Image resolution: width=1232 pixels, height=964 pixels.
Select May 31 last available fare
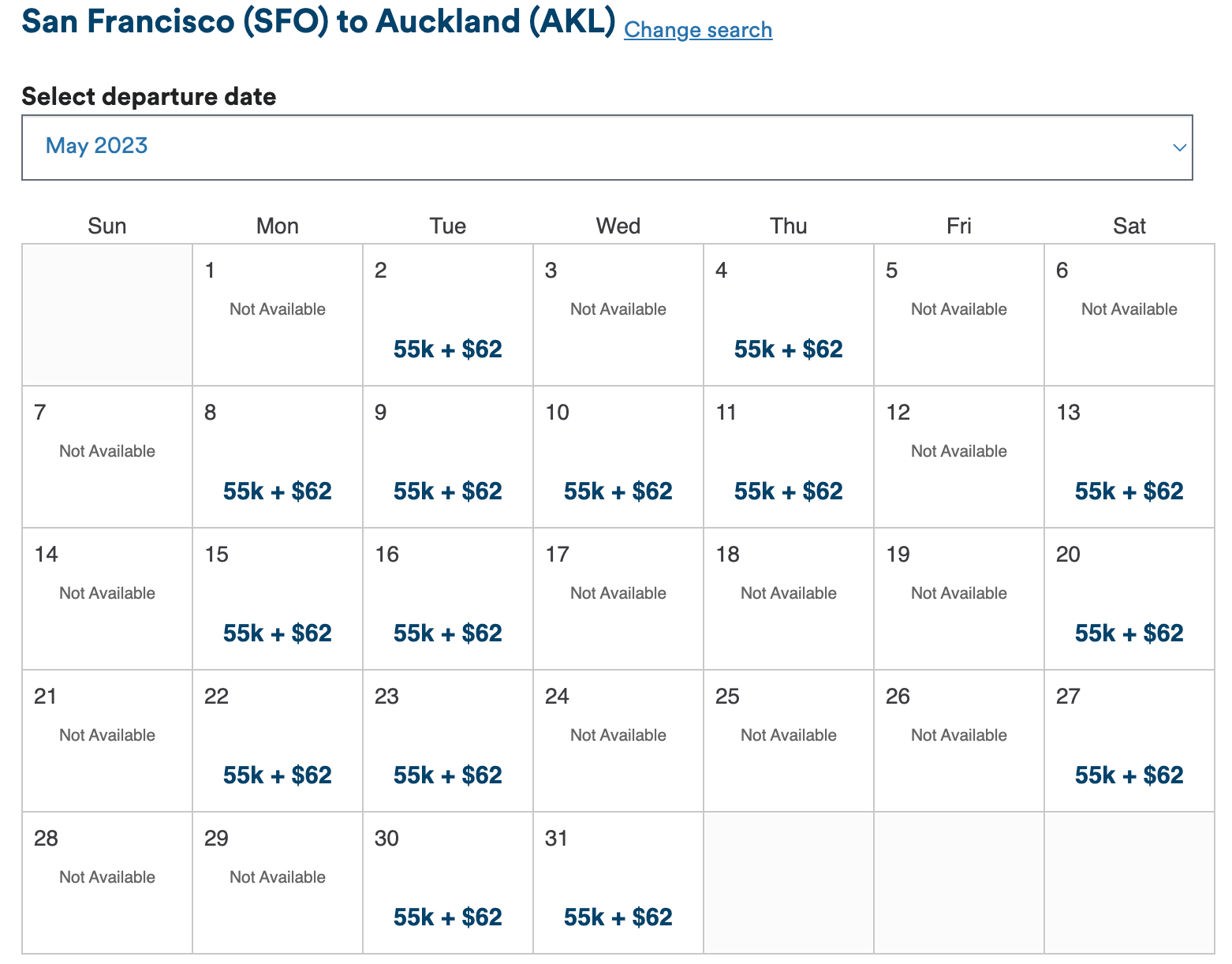click(618, 916)
